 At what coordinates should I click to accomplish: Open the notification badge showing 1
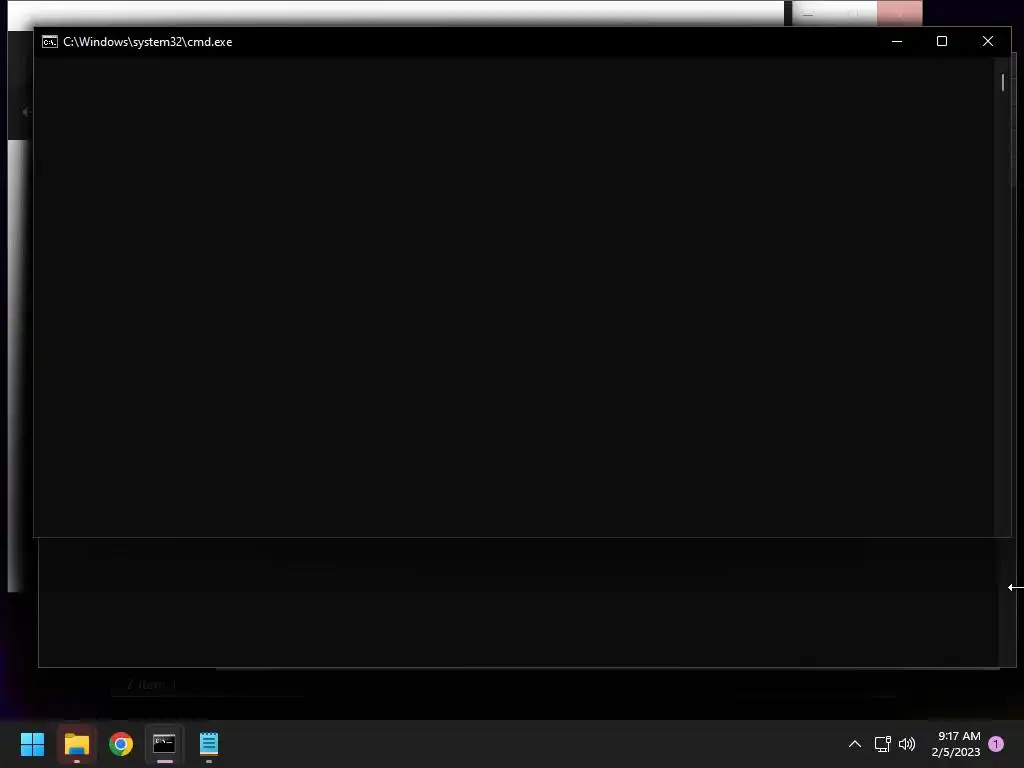(x=996, y=744)
